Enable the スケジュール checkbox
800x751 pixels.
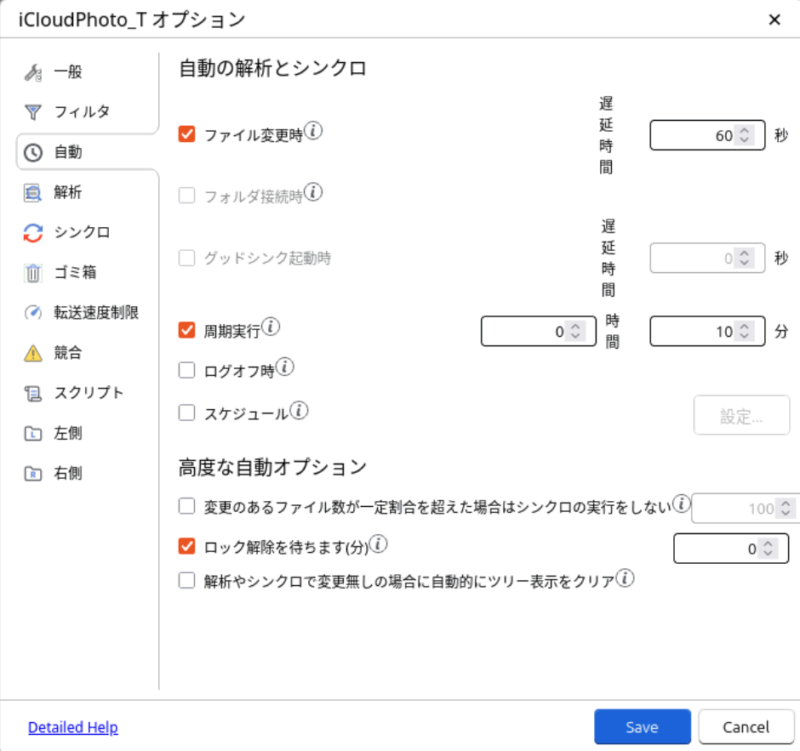[186, 411]
